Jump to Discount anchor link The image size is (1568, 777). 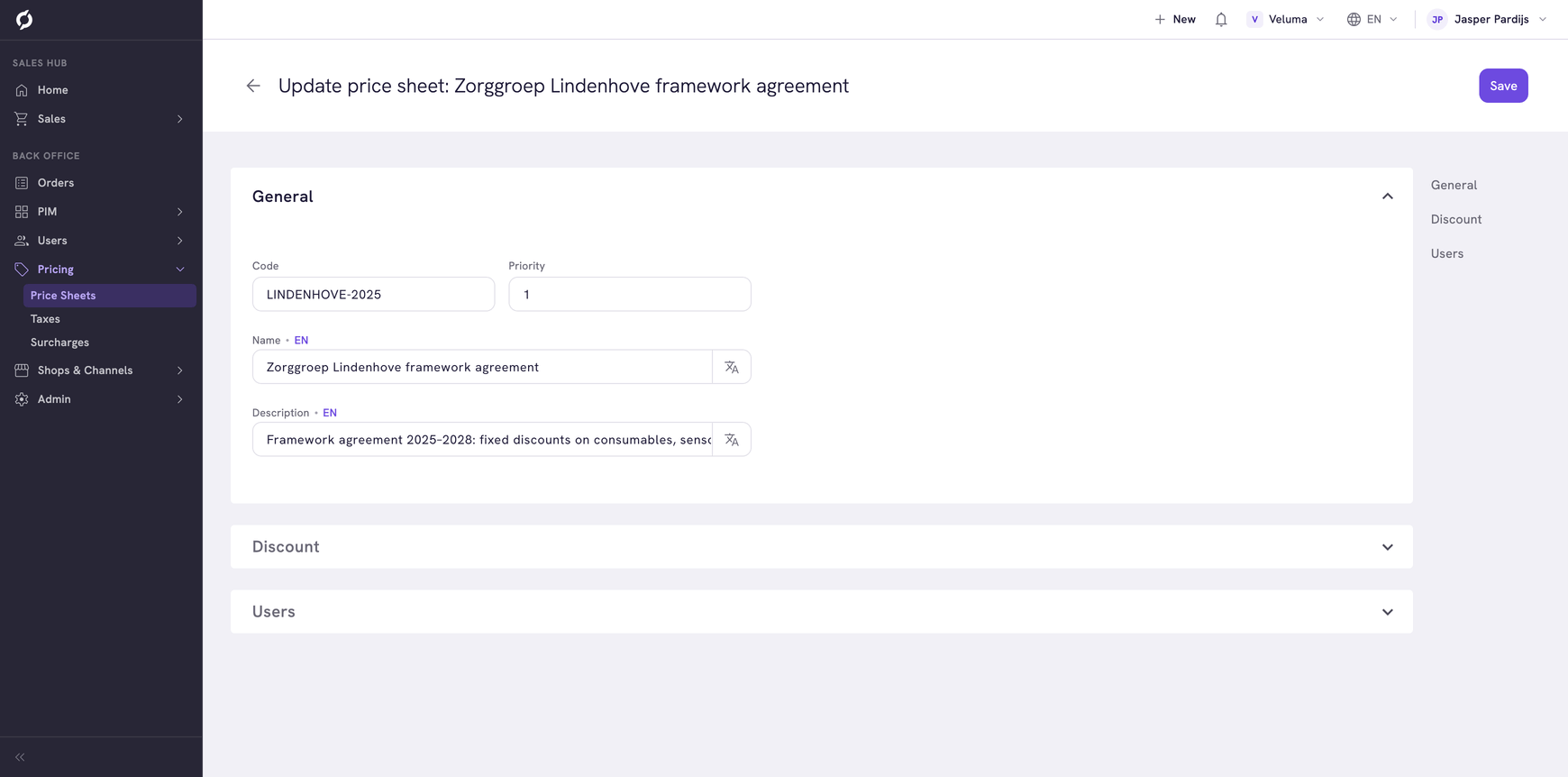pos(1456,219)
